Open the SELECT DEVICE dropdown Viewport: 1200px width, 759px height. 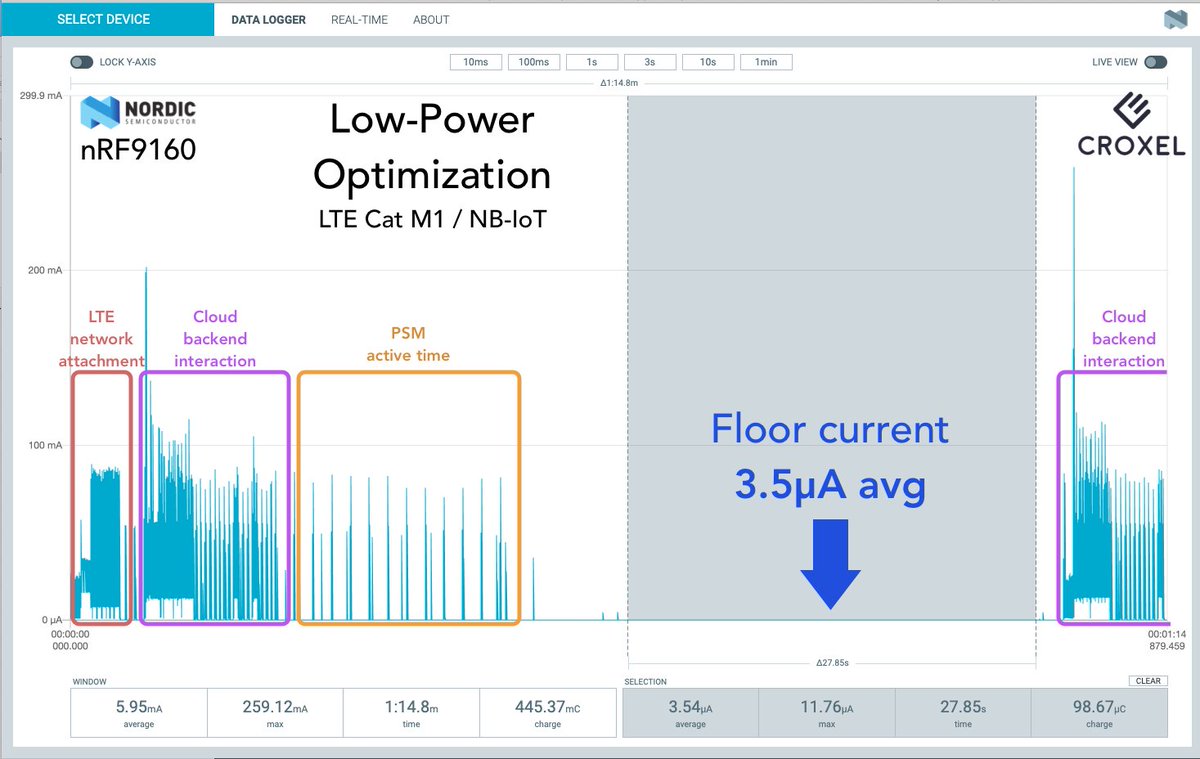pyautogui.click(x=107, y=19)
